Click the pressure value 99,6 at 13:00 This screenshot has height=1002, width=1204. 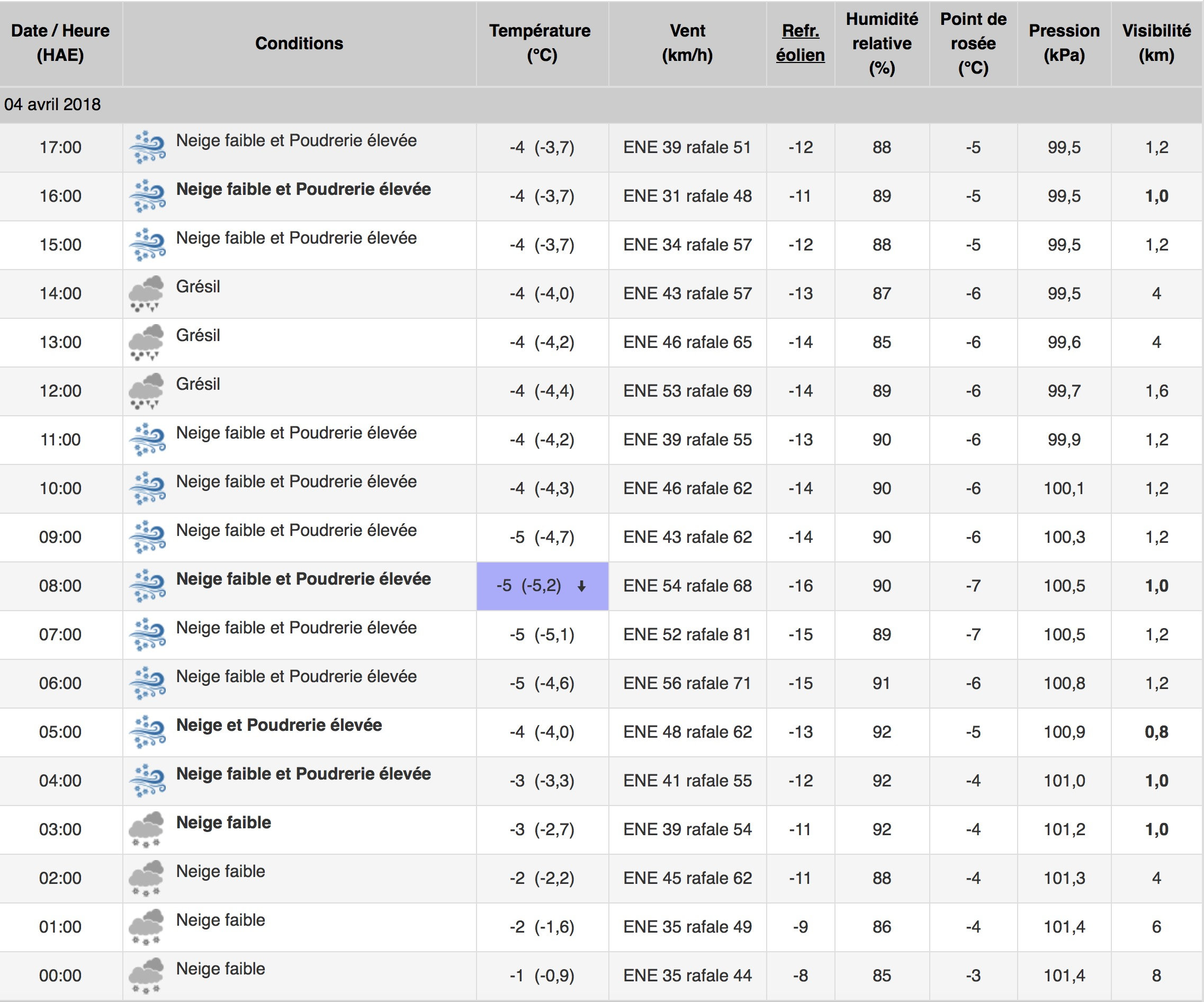pos(1064,343)
